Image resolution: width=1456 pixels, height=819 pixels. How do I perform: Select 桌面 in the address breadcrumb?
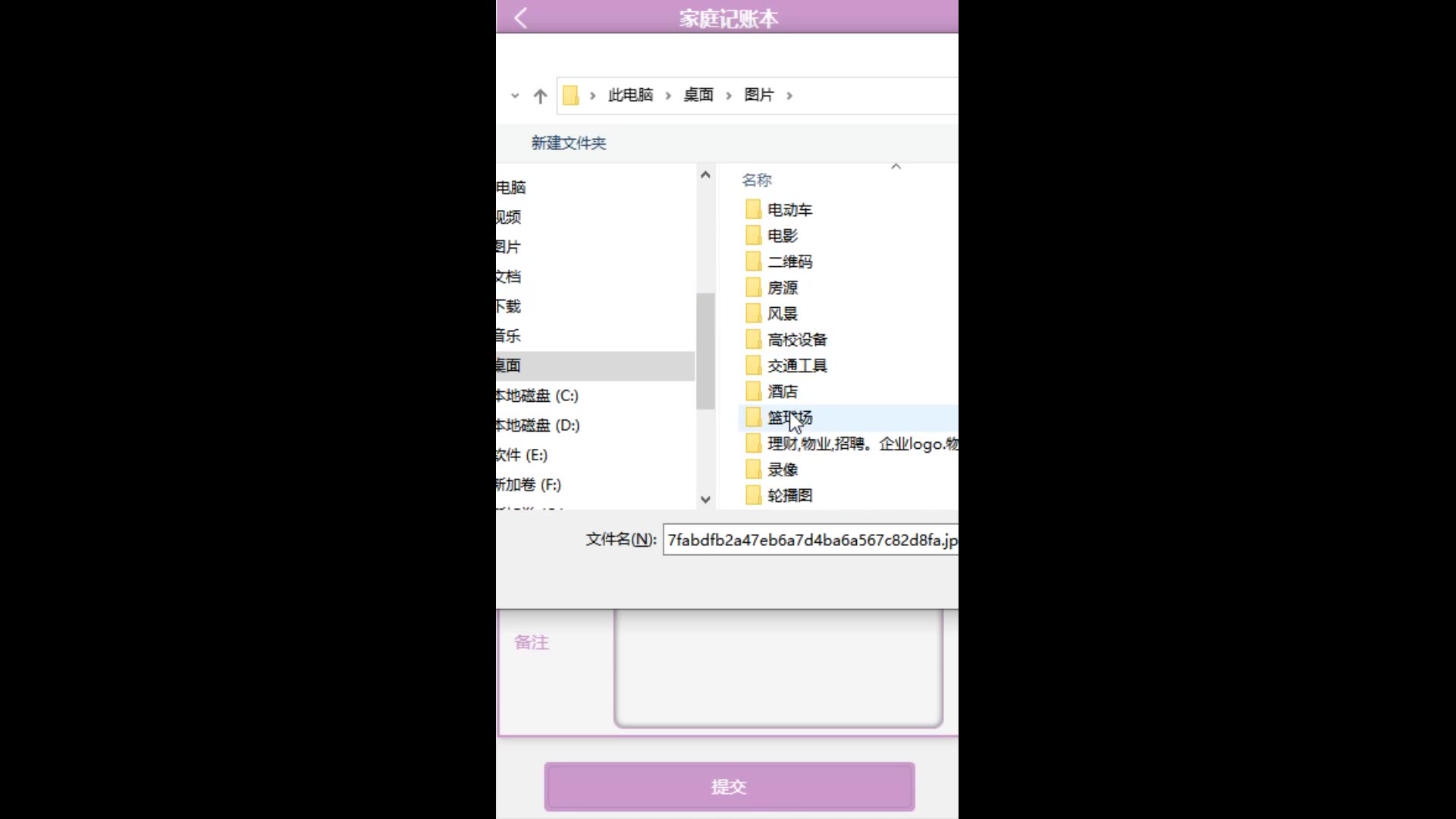tap(698, 95)
